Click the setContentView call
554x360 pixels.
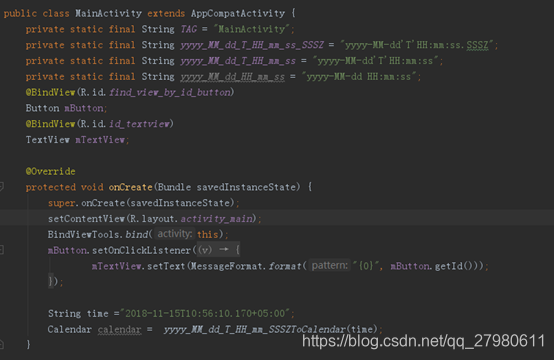click(x=86, y=219)
